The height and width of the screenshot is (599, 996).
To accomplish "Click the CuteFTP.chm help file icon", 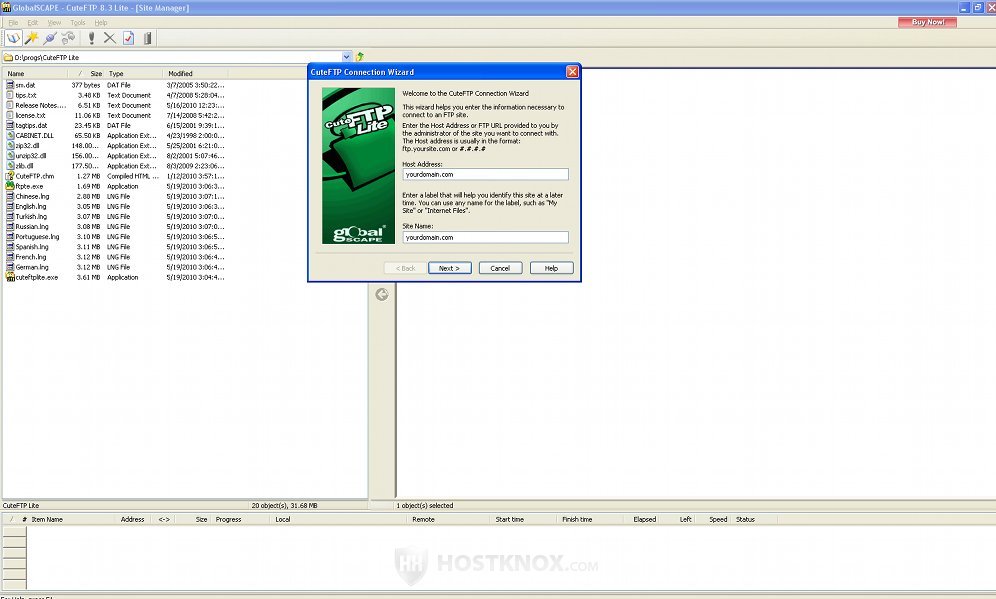I will point(10,176).
